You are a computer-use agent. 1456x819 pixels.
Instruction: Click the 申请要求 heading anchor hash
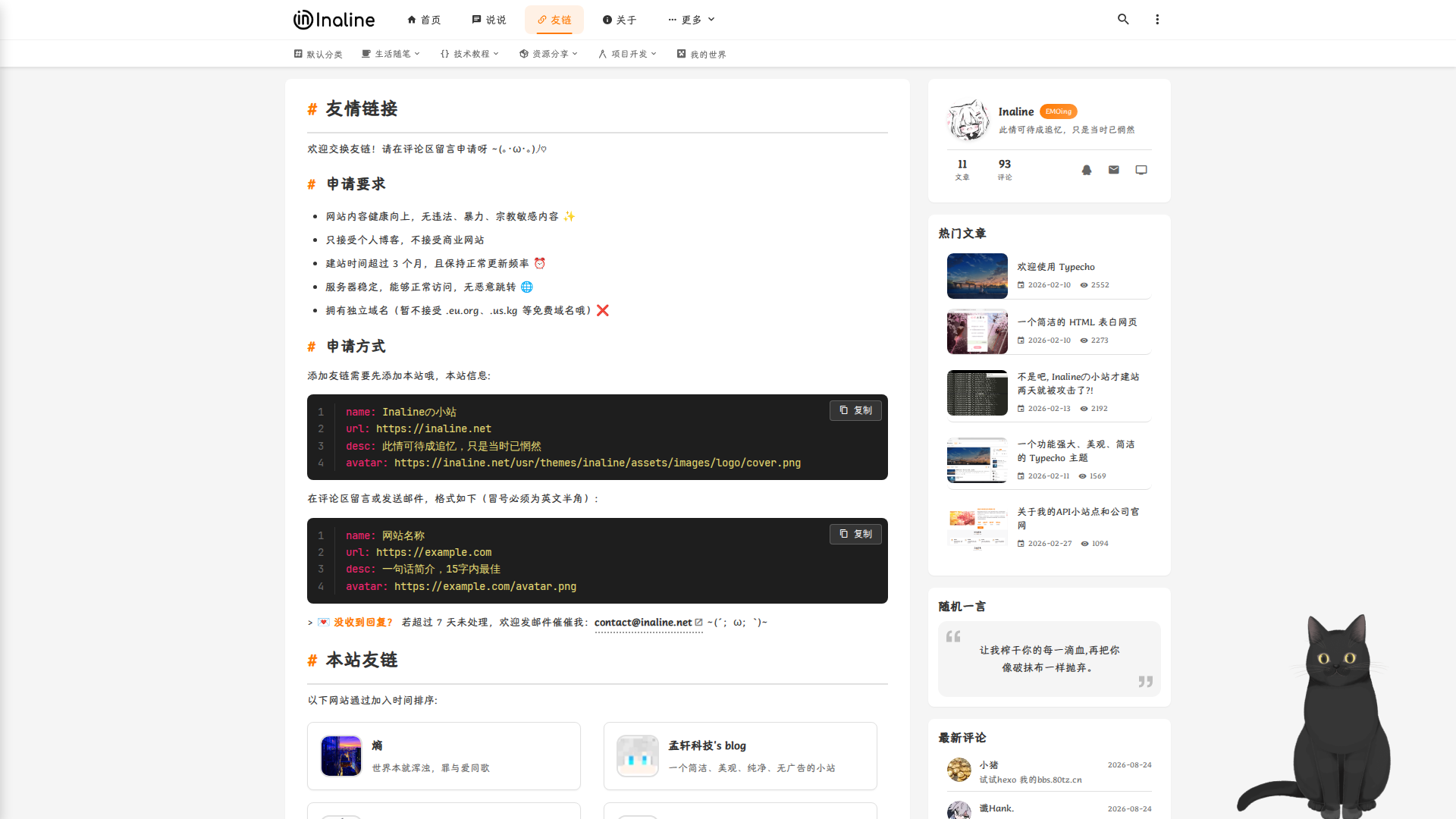coord(311,184)
